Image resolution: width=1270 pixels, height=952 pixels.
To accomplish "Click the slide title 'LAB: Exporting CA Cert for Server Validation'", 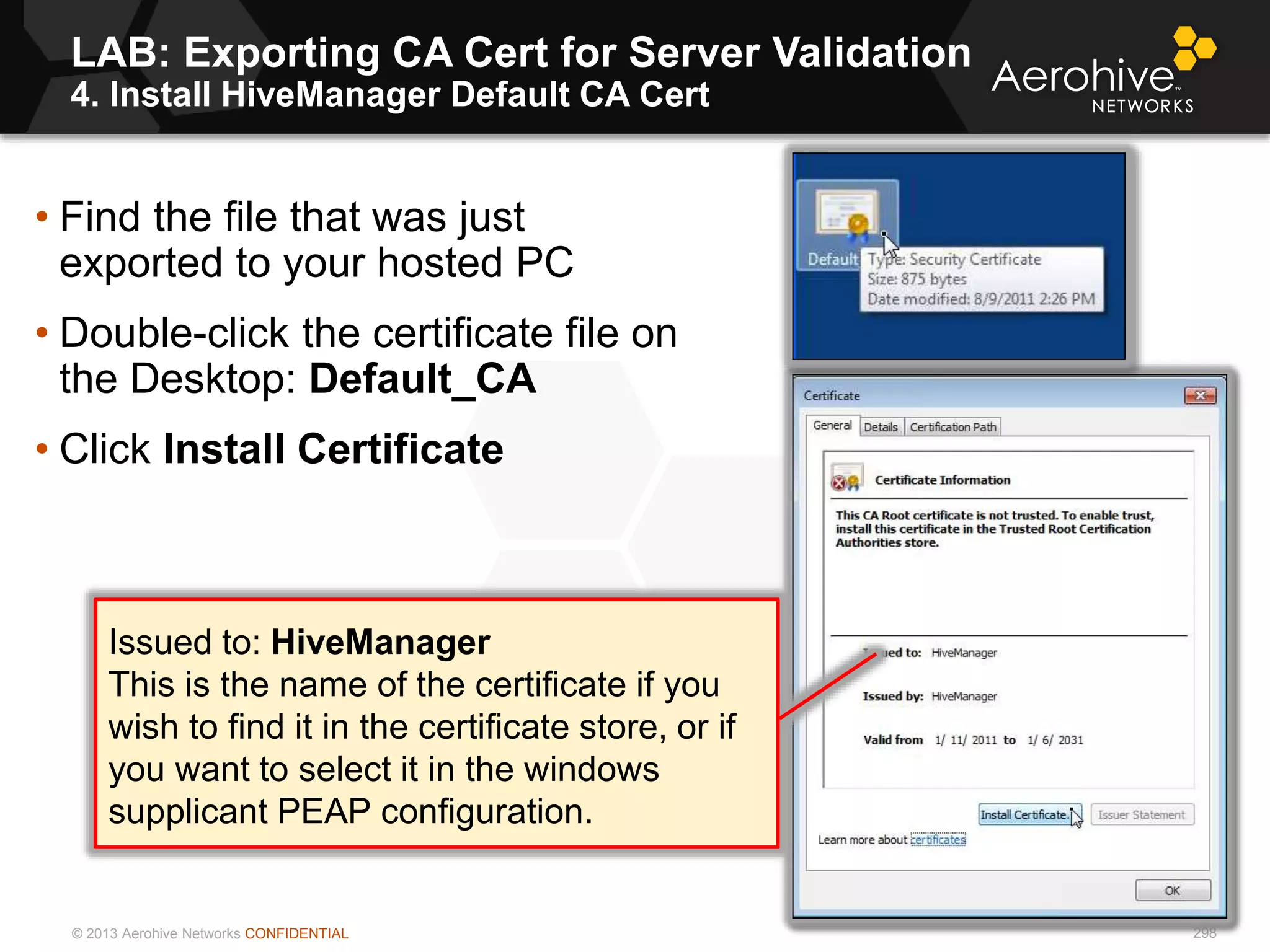I will pyautogui.click(x=521, y=52).
